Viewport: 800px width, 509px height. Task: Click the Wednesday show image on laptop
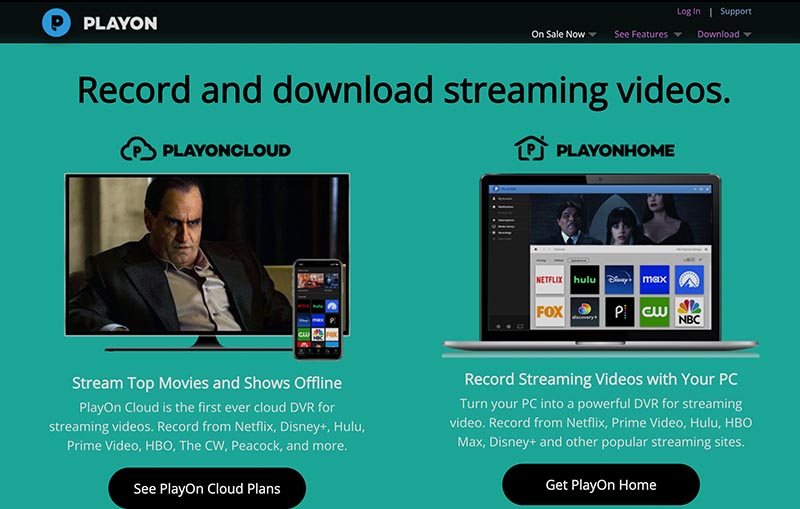point(620,218)
